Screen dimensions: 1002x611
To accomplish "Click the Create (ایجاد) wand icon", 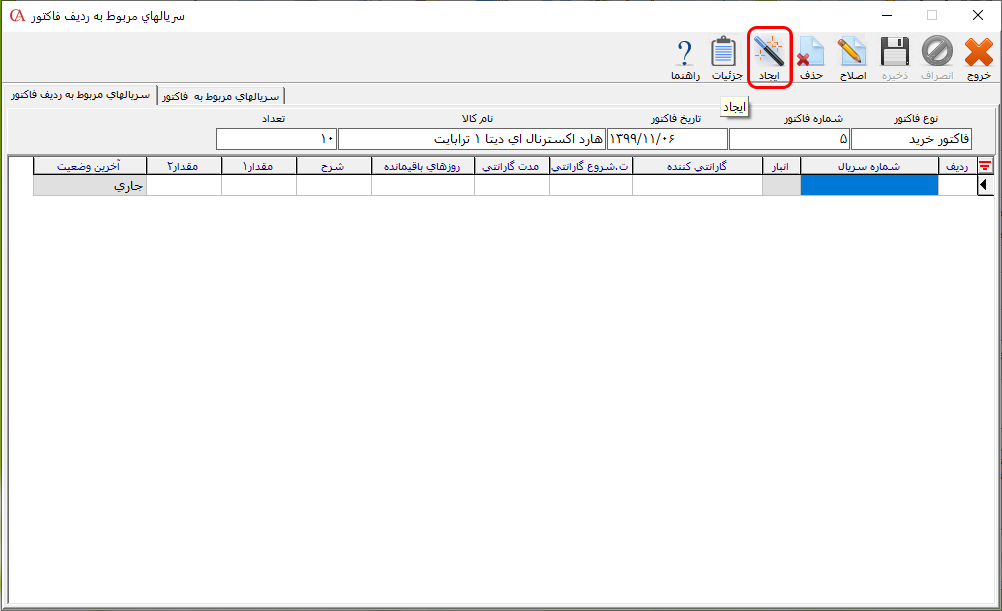I will coord(769,53).
